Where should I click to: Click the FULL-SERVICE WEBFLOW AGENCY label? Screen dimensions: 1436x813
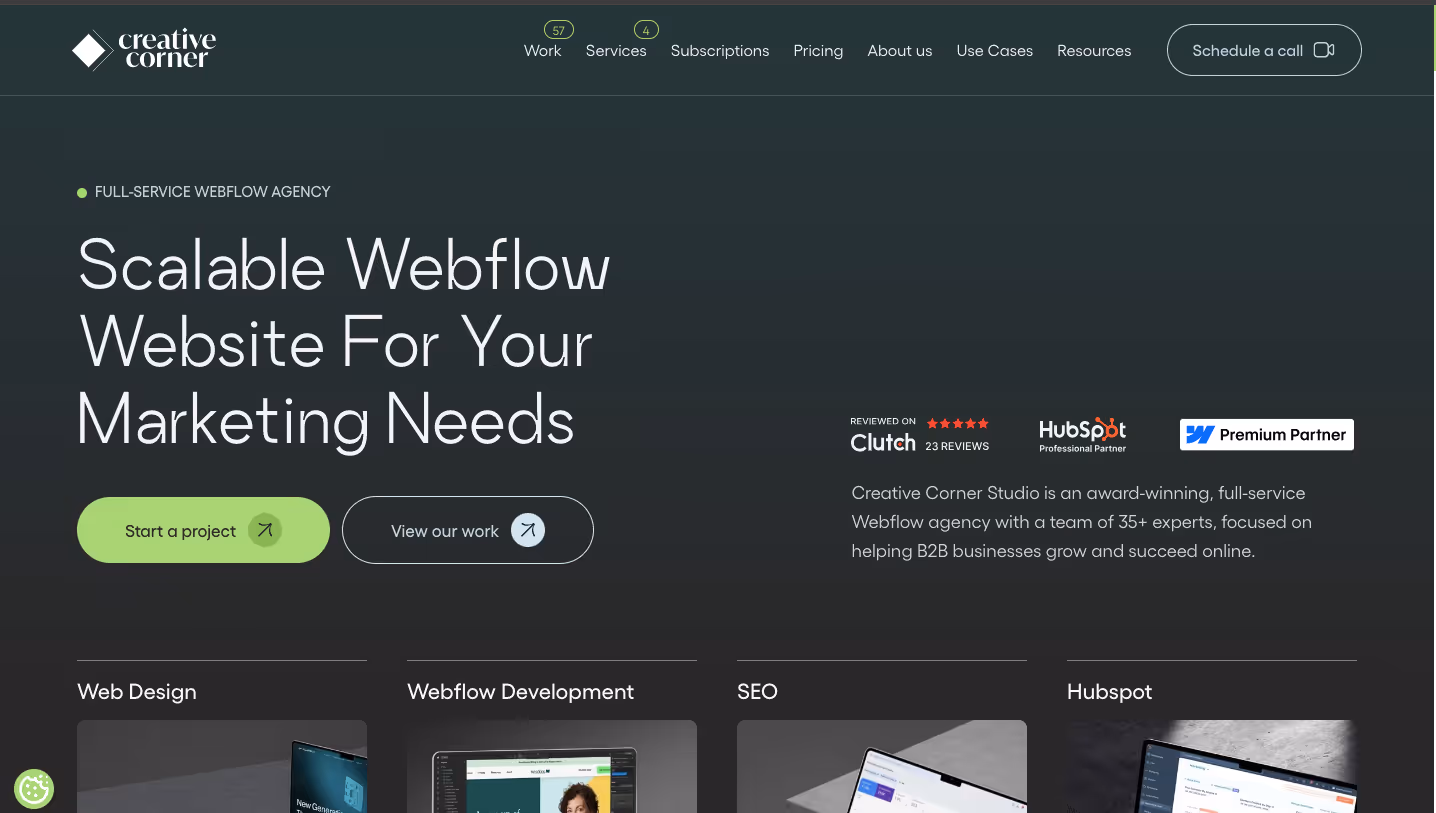212,192
